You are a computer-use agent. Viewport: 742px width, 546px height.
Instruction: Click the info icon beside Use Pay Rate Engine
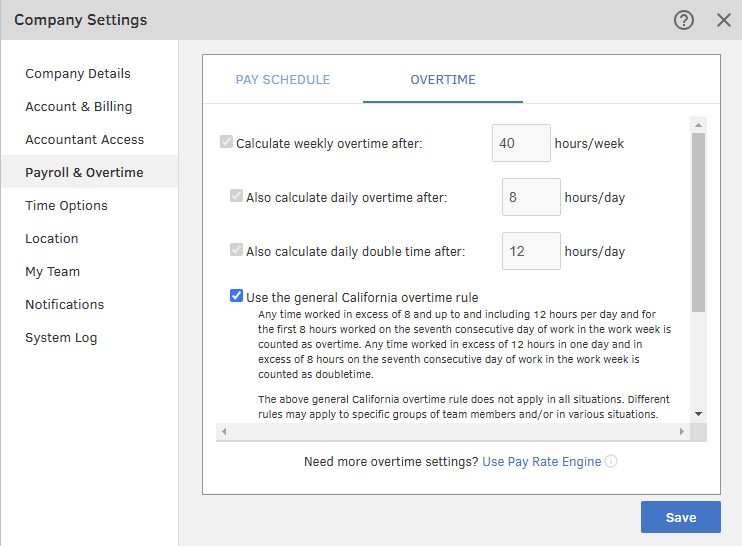pyautogui.click(x=611, y=461)
